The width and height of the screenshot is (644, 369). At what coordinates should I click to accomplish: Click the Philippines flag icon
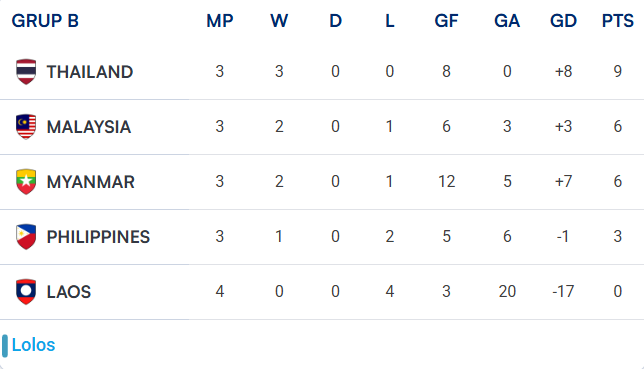click(26, 237)
